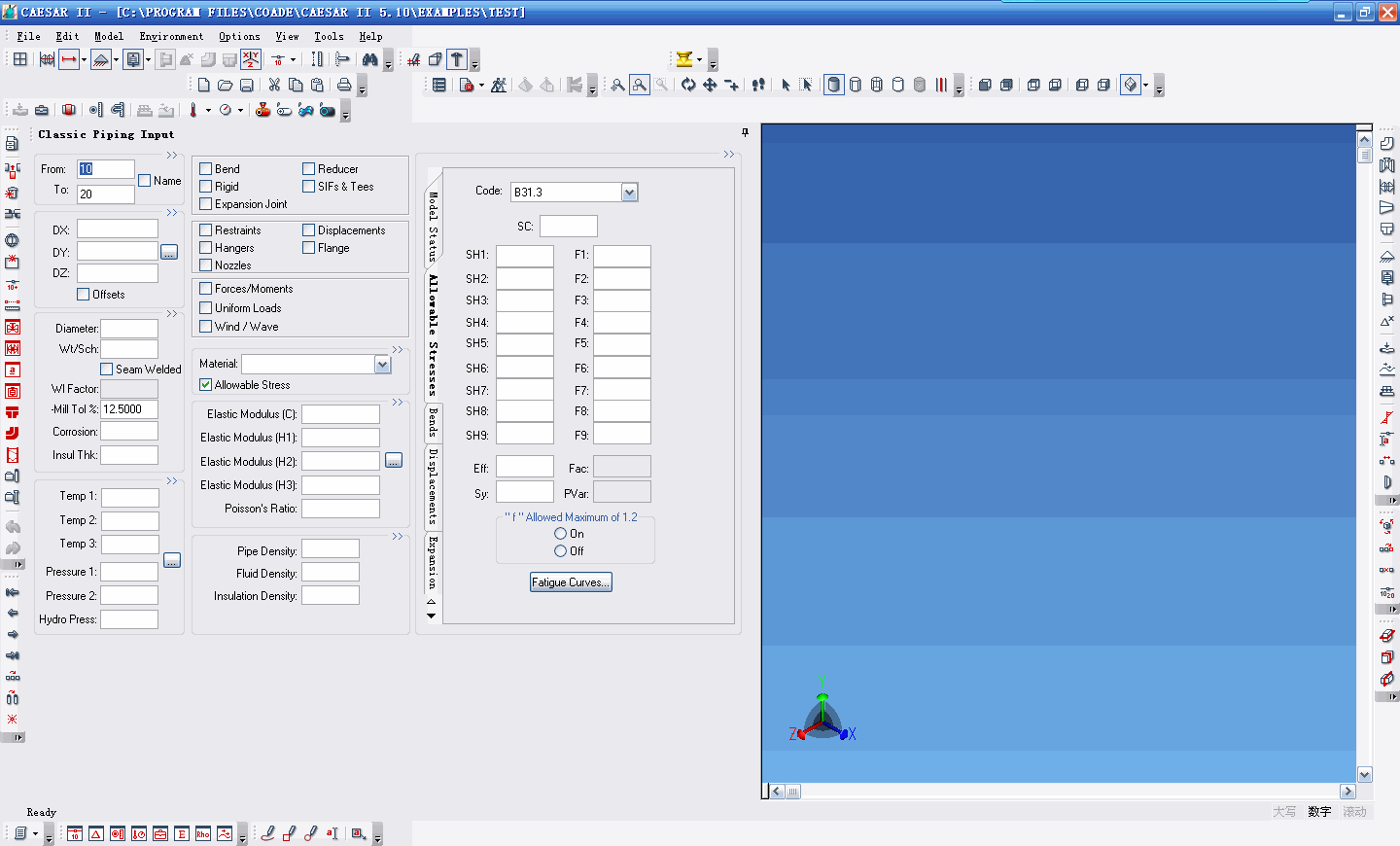Click the zoom window magnifier icon
Viewport: 1400px width, 846px height.
(x=640, y=86)
